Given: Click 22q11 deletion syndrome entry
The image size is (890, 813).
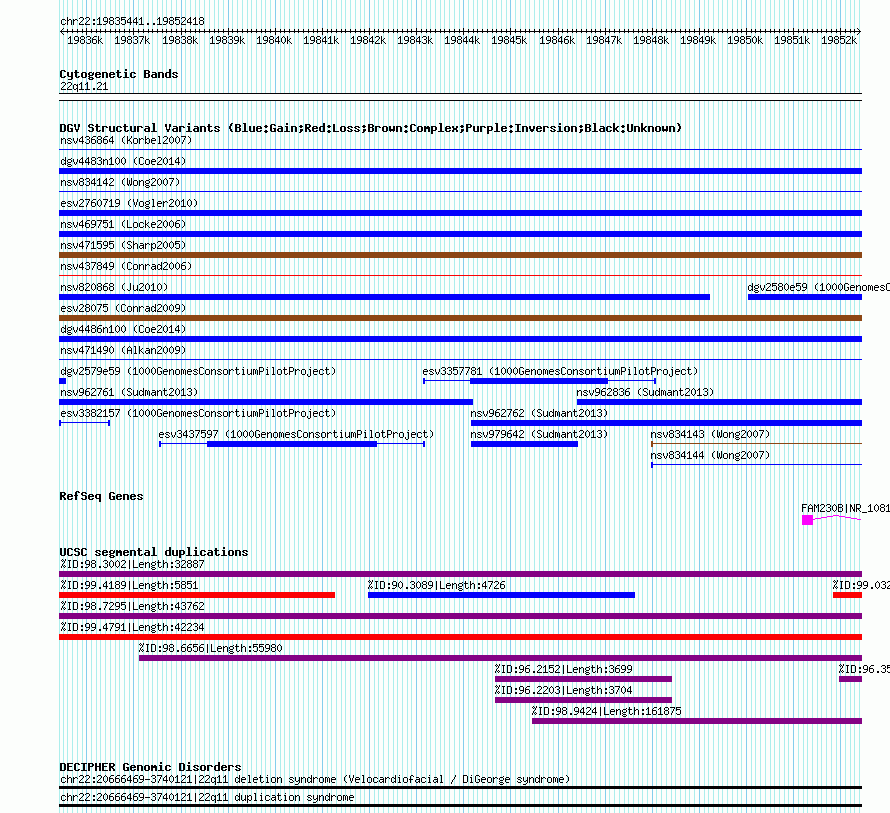Looking at the screenshot, I should [314, 780].
